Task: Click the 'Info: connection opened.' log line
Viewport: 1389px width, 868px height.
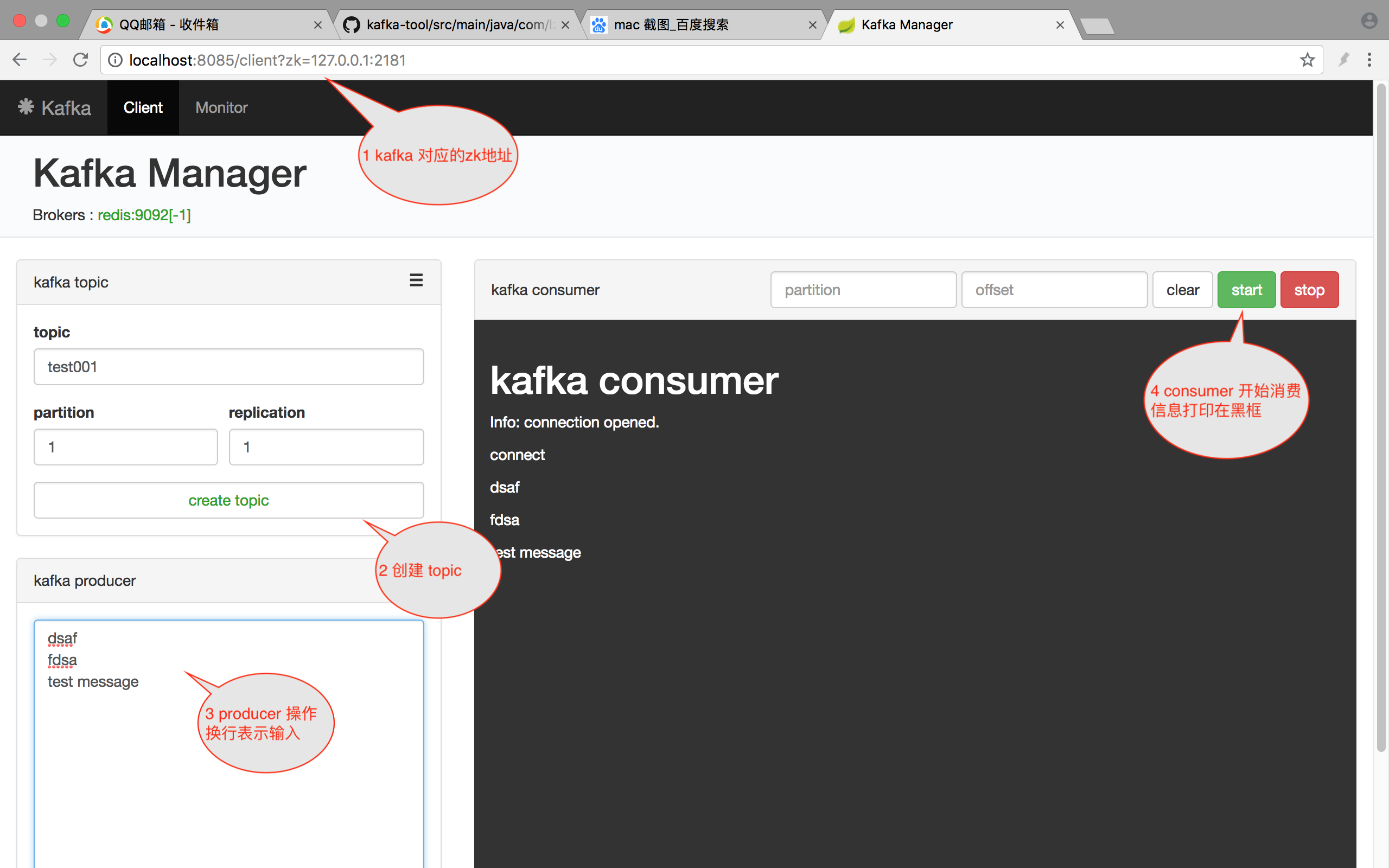Action: coord(574,422)
